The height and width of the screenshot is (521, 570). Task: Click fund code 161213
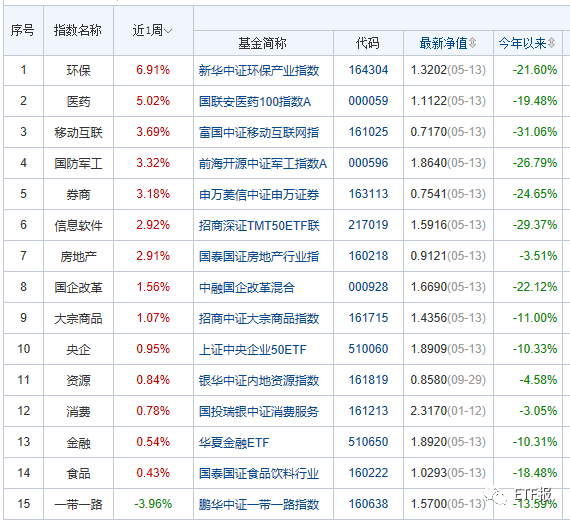(368, 411)
